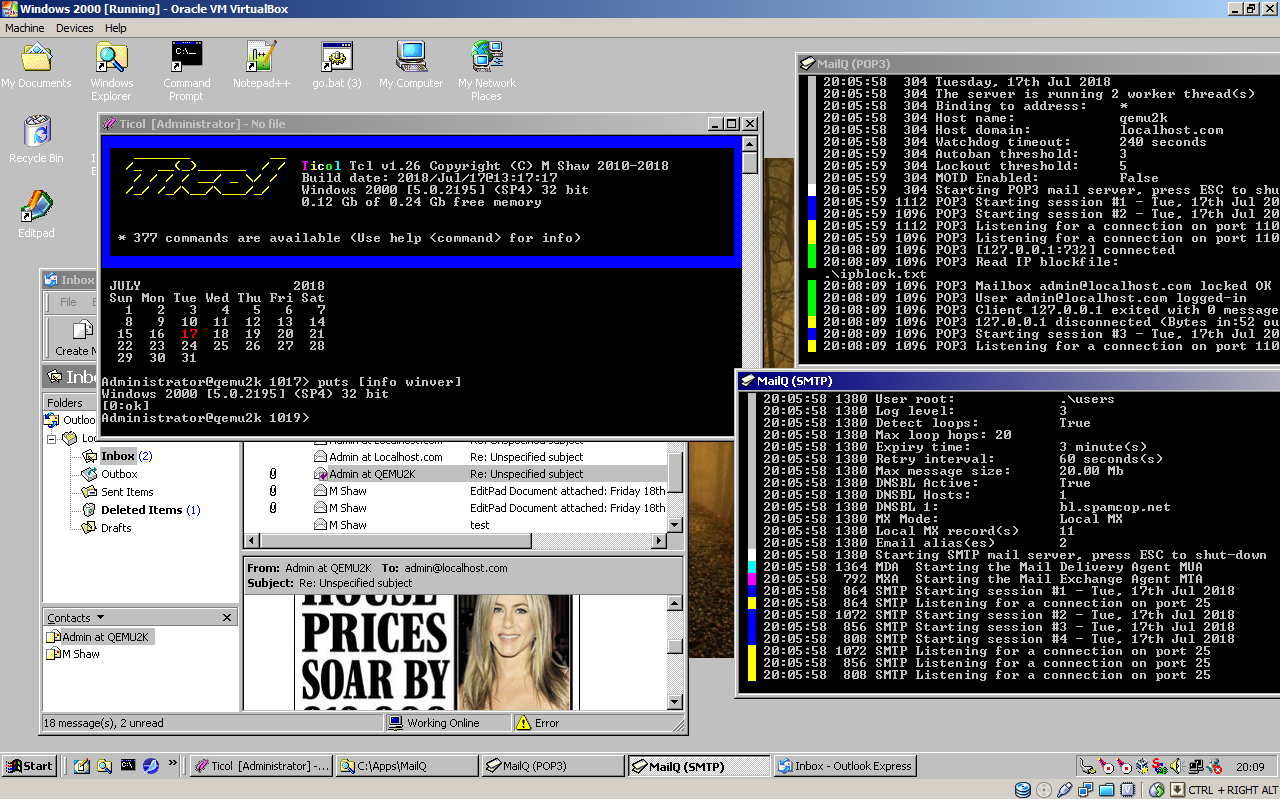This screenshot has height=800, width=1280.
Task: Click the preview pane scroll down arrow
Action: click(675, 702)
